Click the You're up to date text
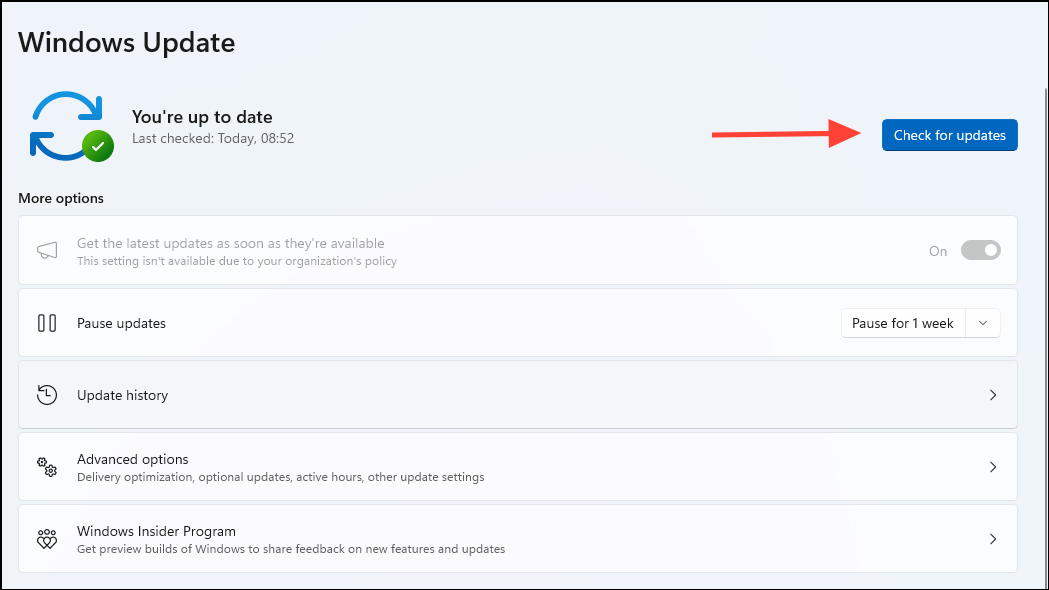Image resolution: width=1049 pixels, height=590 pixels. (202, 117)
